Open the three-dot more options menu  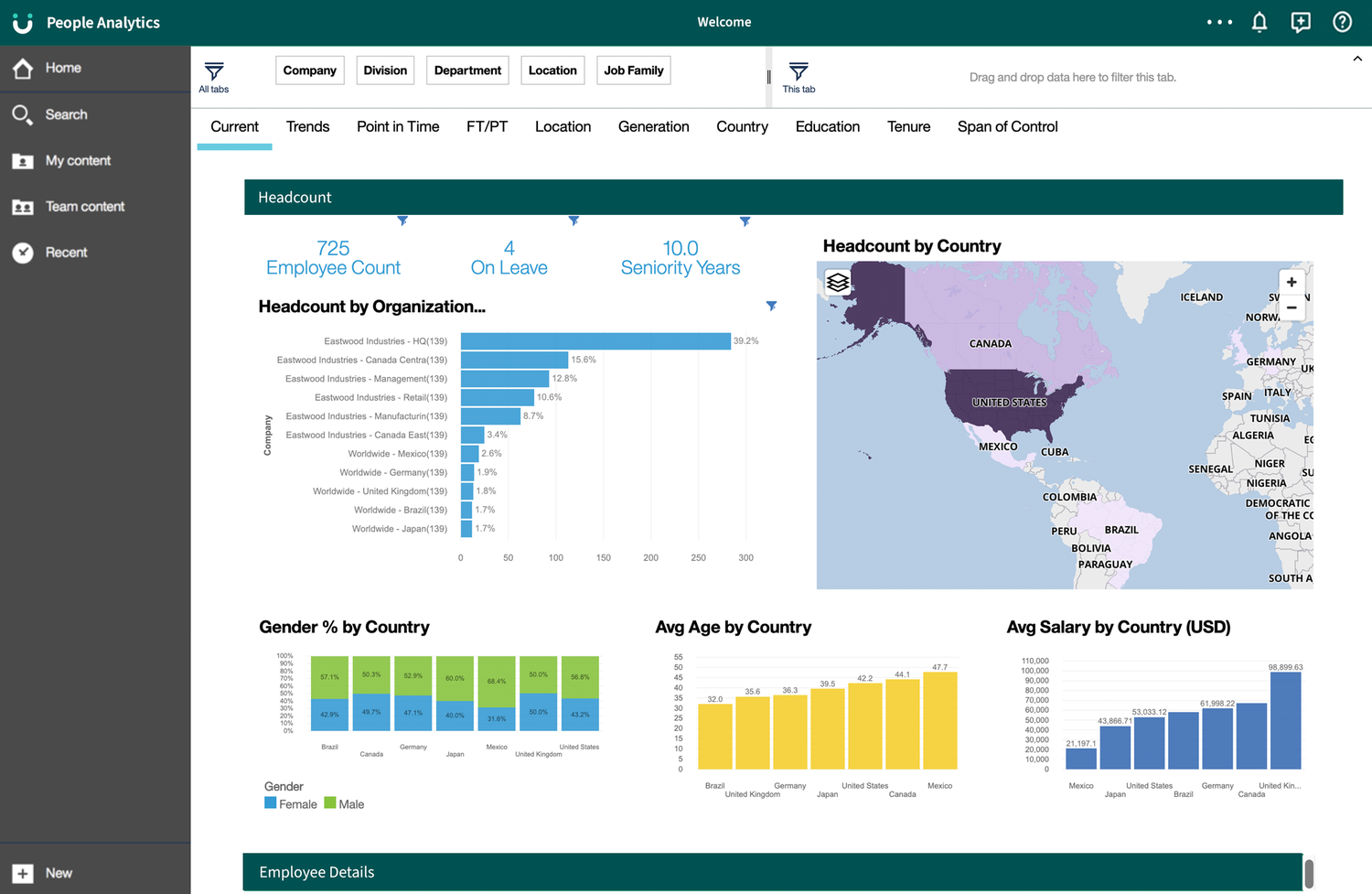point(1219,23)
